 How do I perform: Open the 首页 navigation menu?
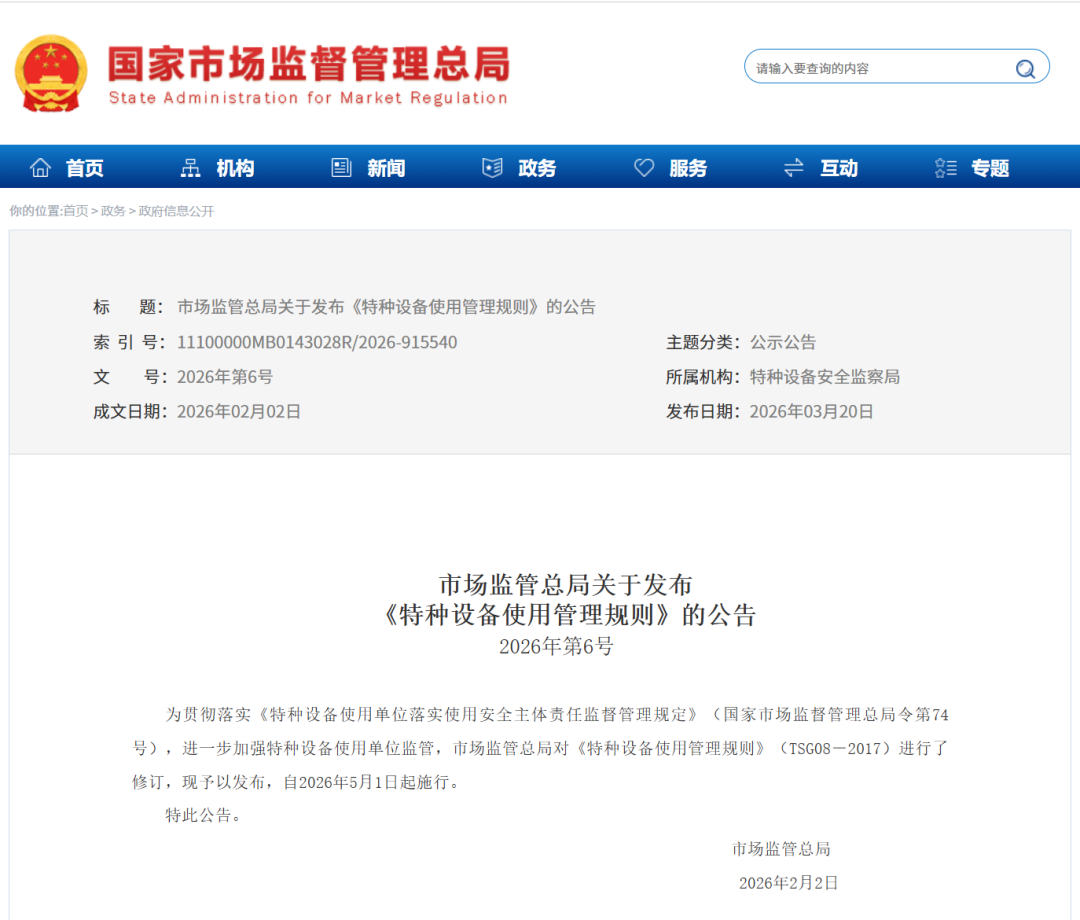[x=85, y=167]
